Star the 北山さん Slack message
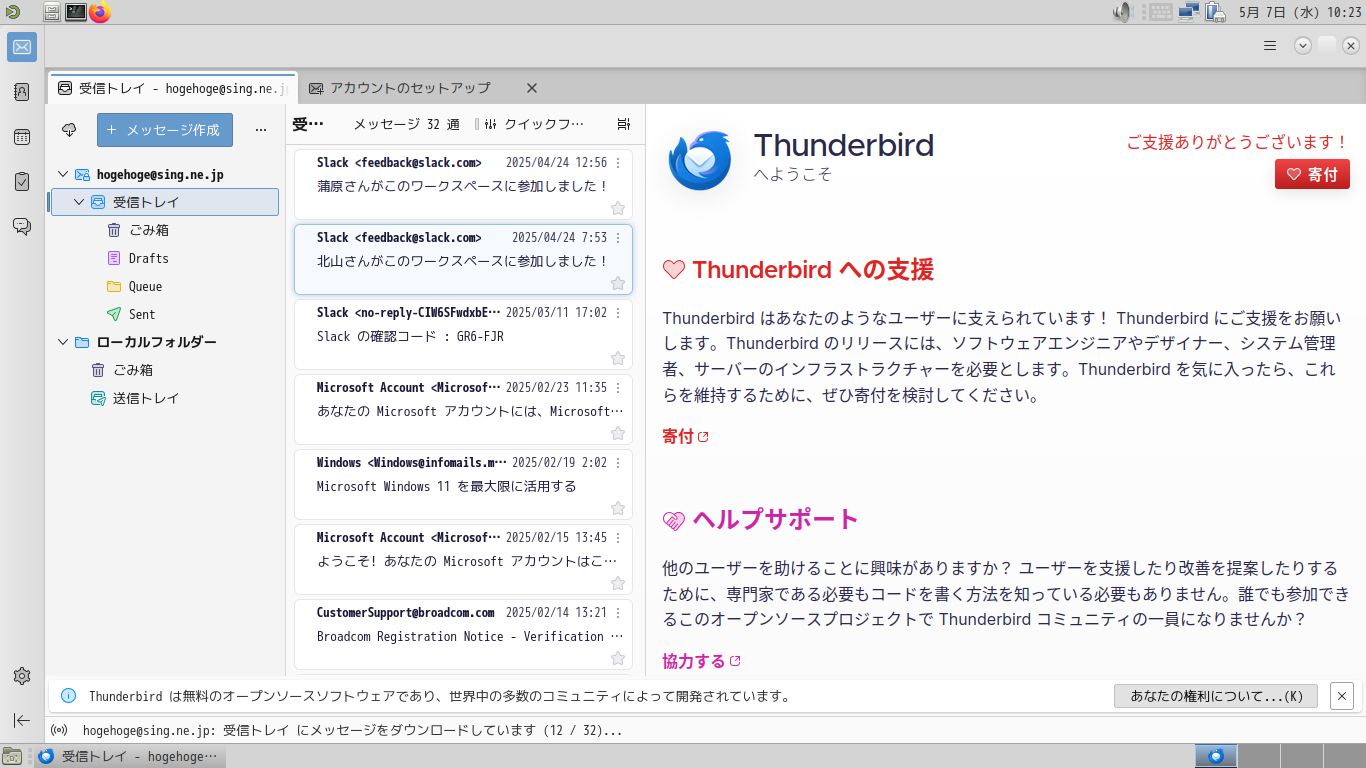 click(x=618, y=283)
